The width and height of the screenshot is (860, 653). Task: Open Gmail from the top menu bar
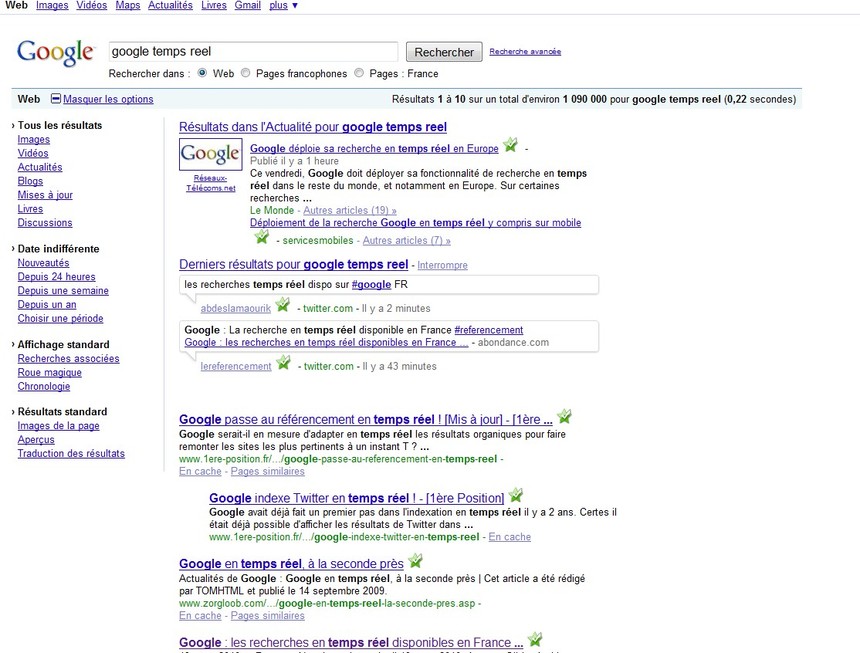tap(247, 5)
